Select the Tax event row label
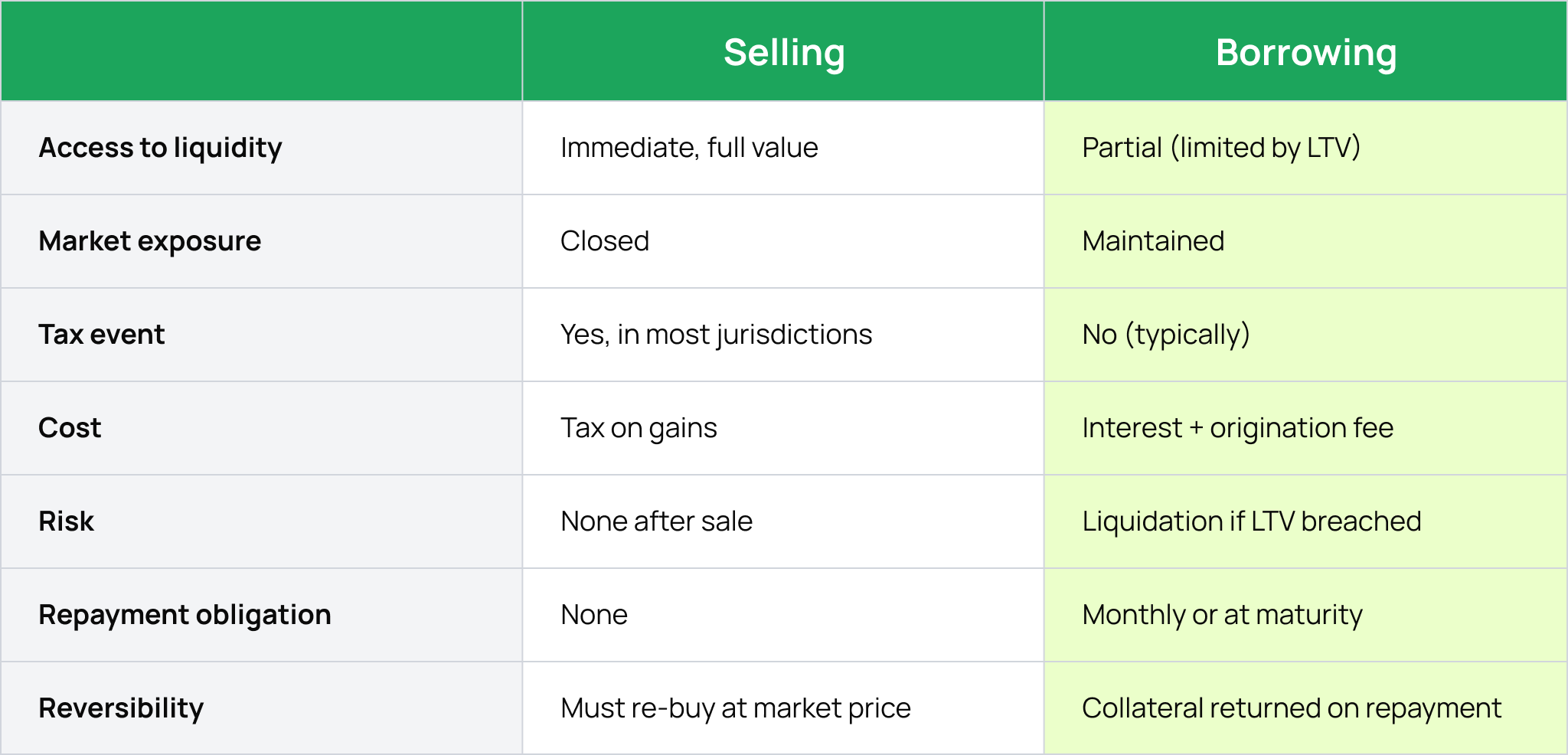 (x=102, y=335)
